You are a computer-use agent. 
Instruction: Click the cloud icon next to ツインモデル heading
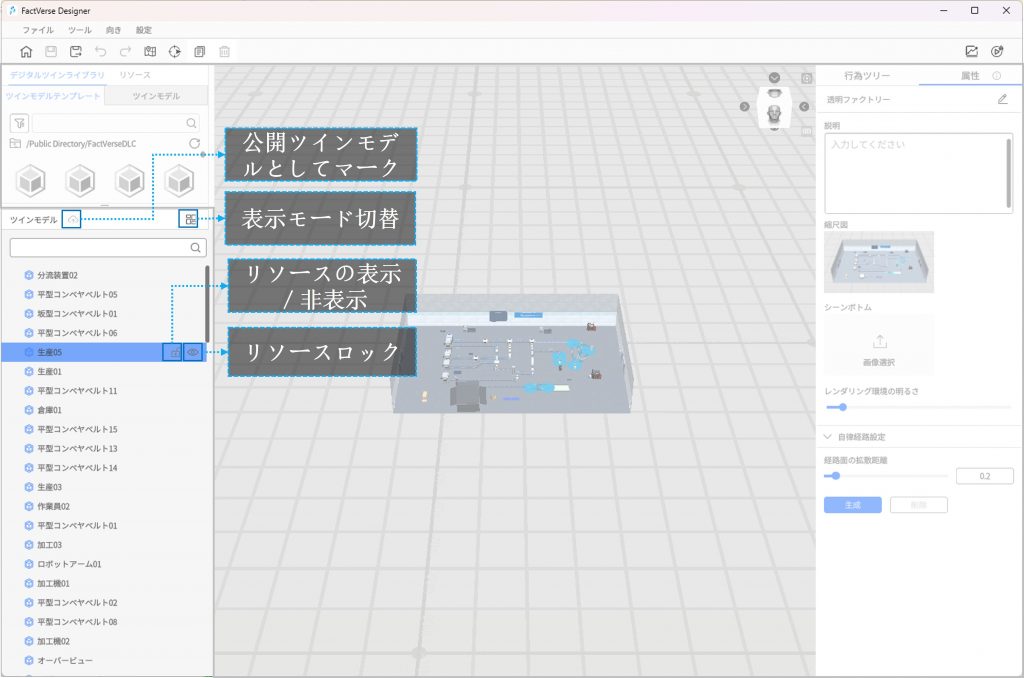tap(71, 219)
